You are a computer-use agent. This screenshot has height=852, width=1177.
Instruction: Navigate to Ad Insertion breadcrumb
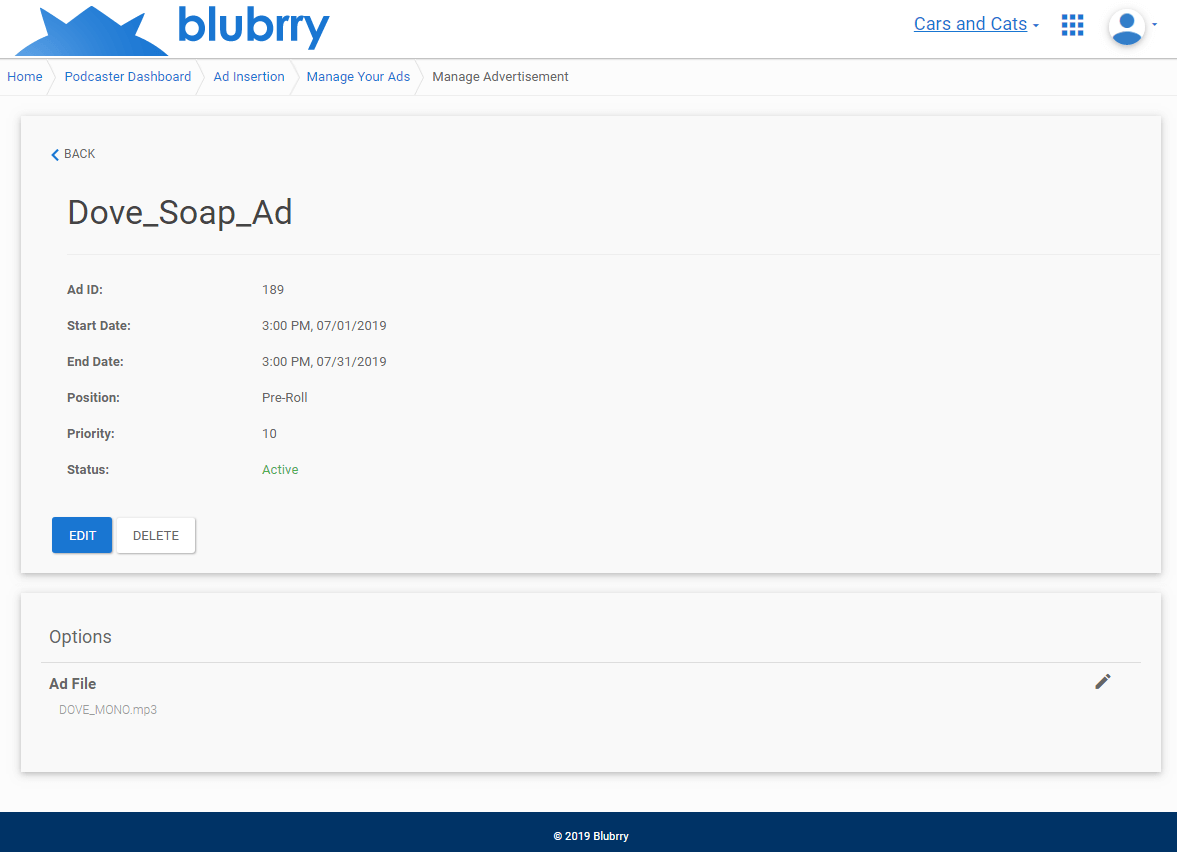[248, 77]
